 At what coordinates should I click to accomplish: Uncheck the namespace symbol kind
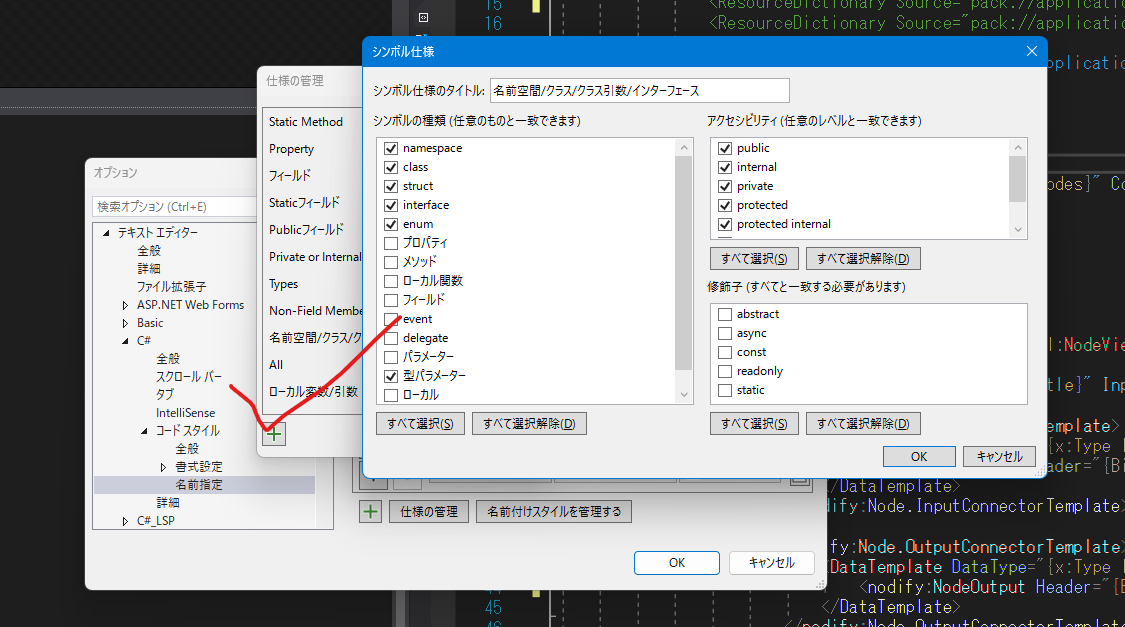tap(390, 147)
